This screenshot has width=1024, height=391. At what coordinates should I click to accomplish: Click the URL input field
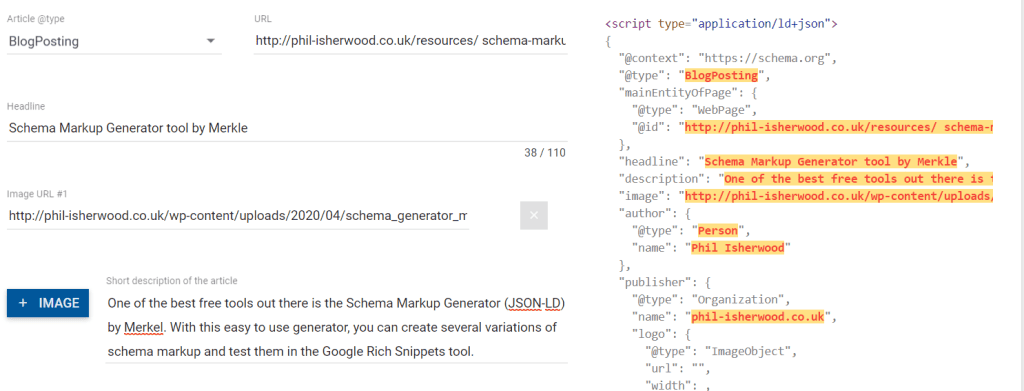click(410, 42)
